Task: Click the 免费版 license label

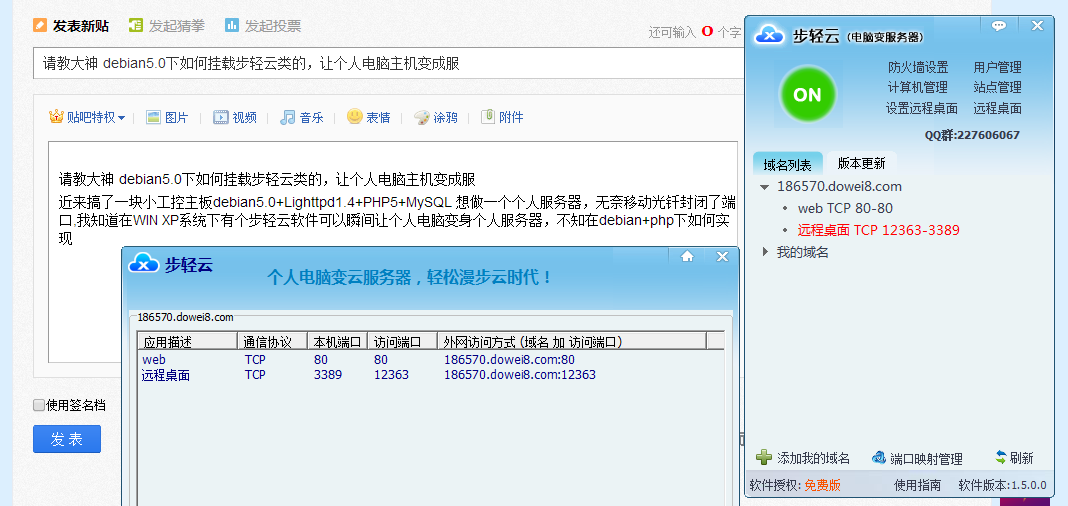Action: coord(822,486)
